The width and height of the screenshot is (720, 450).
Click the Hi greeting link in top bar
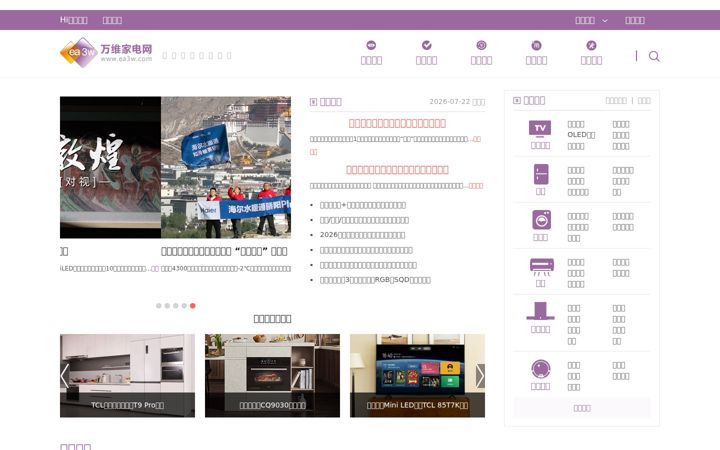pyautogui.click(x=73, y=20)
